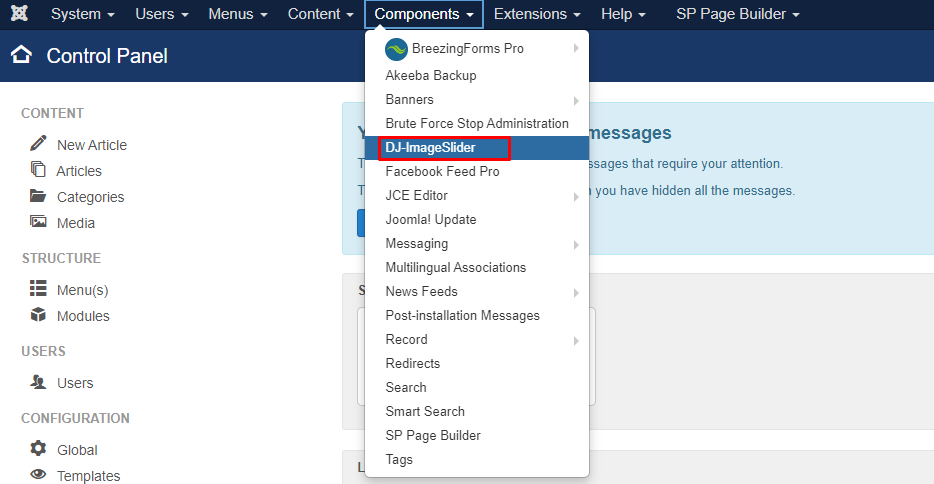Click the Users people icon
Screen dimensions: 934x484
pos(38,382)
